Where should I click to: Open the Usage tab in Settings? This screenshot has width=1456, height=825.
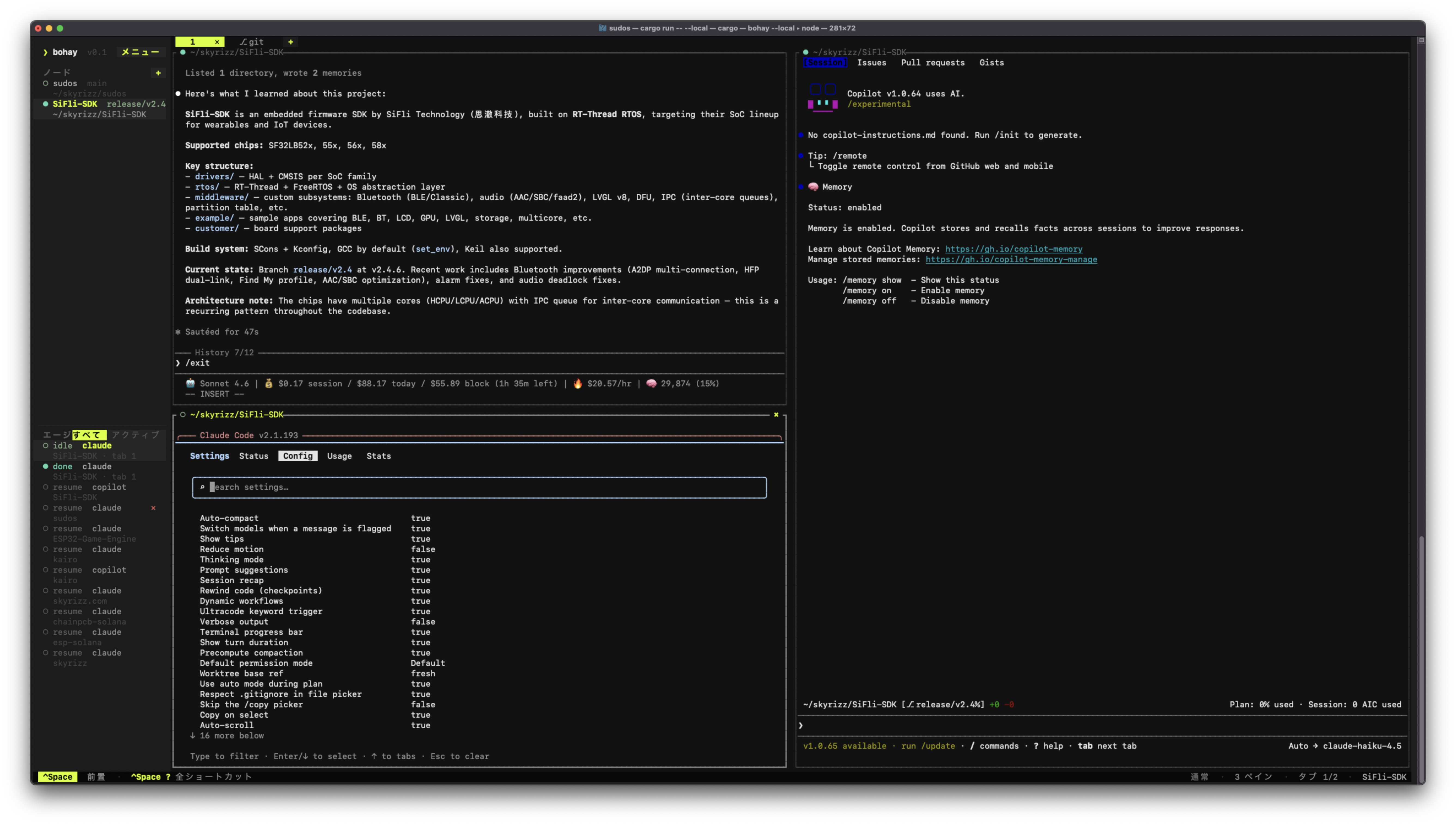339,456
